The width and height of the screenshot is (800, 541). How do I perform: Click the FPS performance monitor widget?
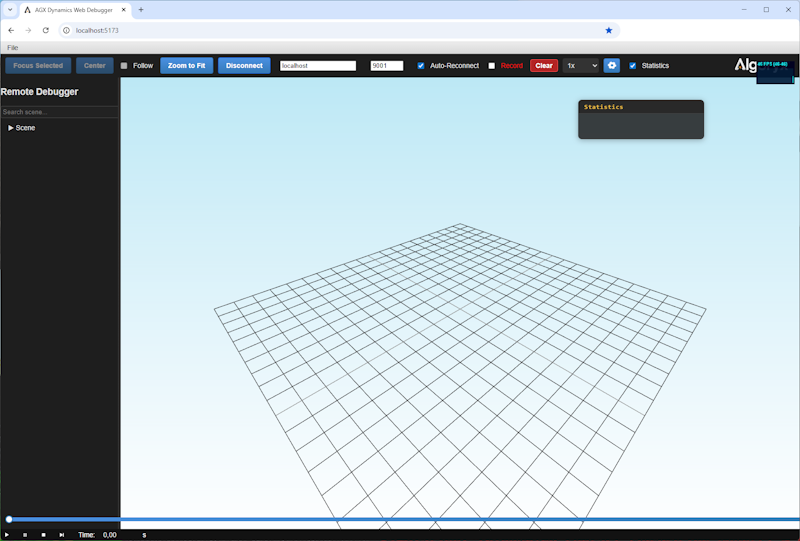pos(773,71)
